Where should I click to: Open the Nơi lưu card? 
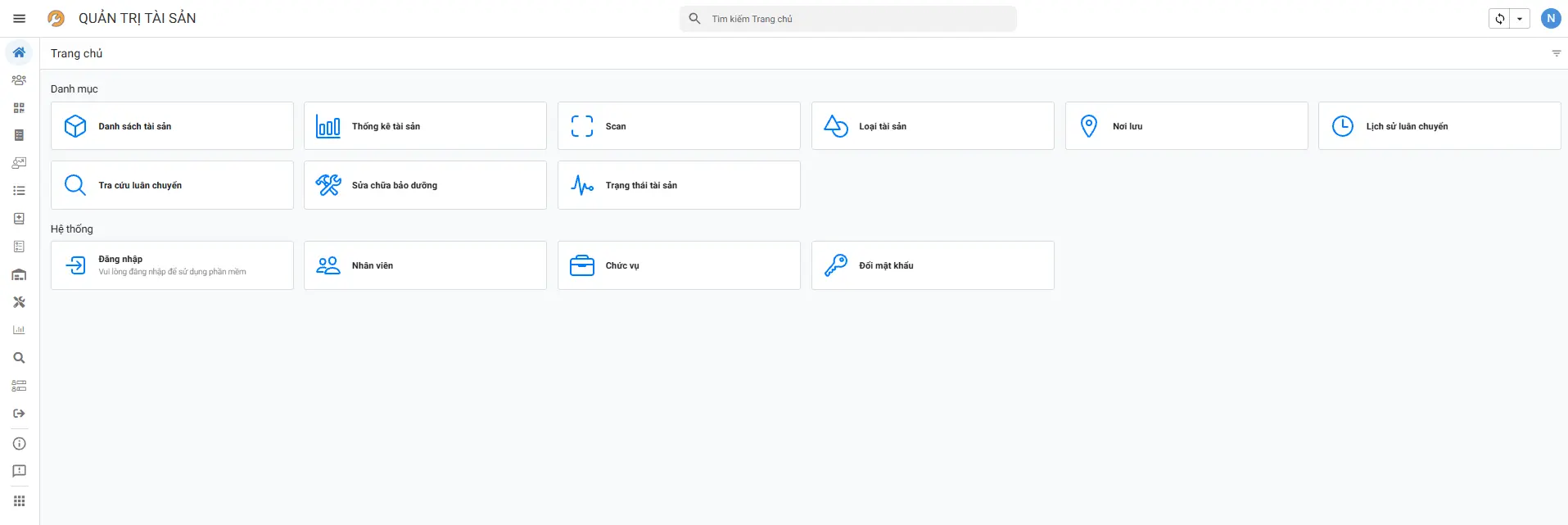pos(1186,126)
